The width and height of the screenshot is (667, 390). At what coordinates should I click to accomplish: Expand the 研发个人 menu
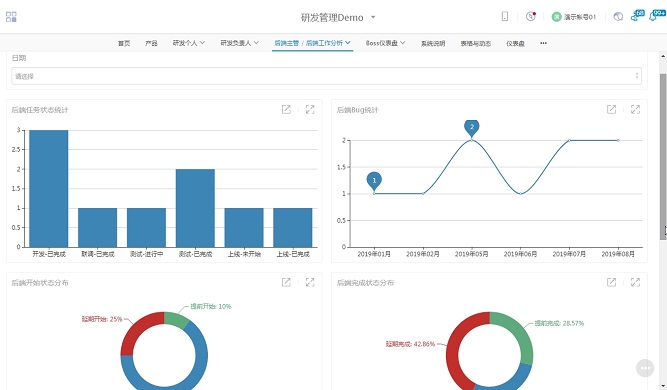(188, 43)
